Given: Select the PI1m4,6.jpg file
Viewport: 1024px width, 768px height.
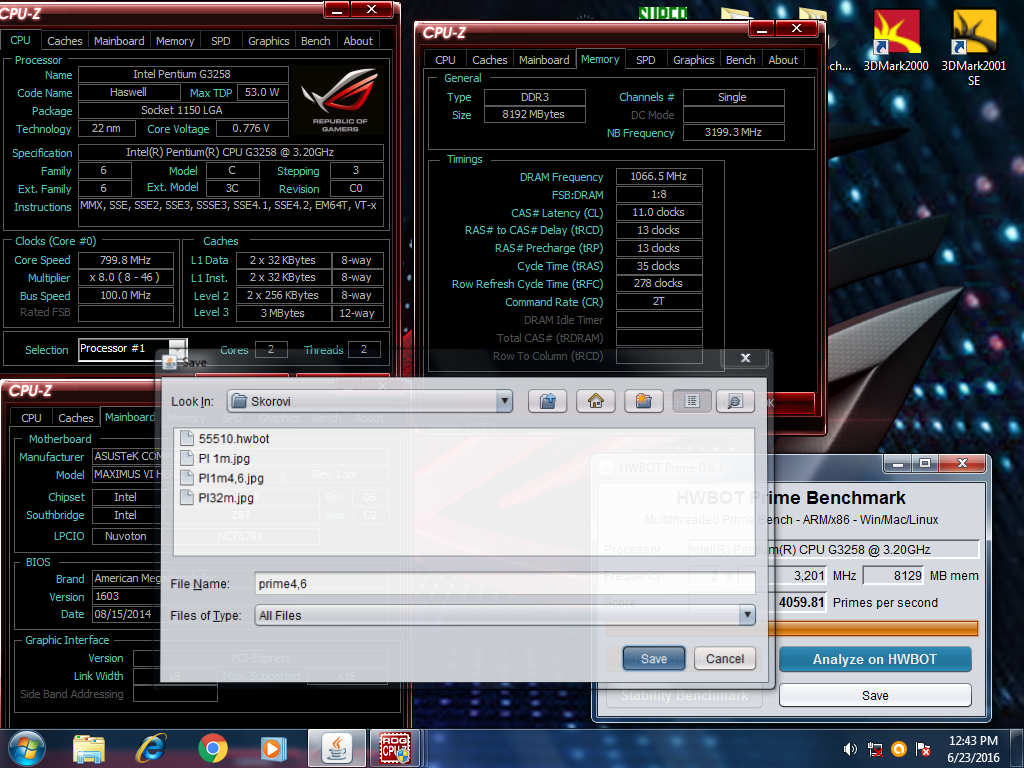Looking at the screenshot, I should pyautogui.click(x=222, y=478).
